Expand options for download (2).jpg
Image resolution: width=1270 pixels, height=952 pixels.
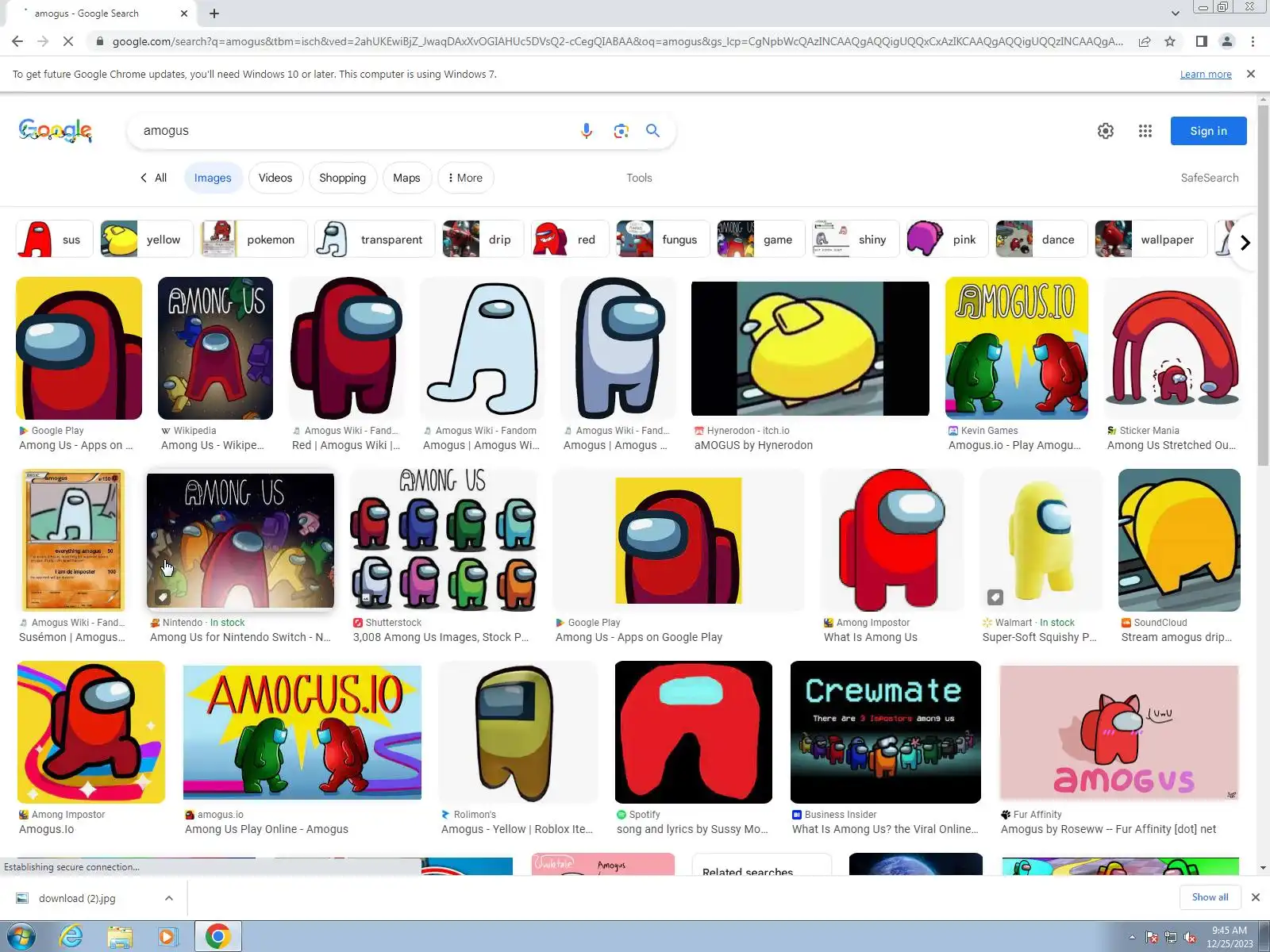[169, 898]
